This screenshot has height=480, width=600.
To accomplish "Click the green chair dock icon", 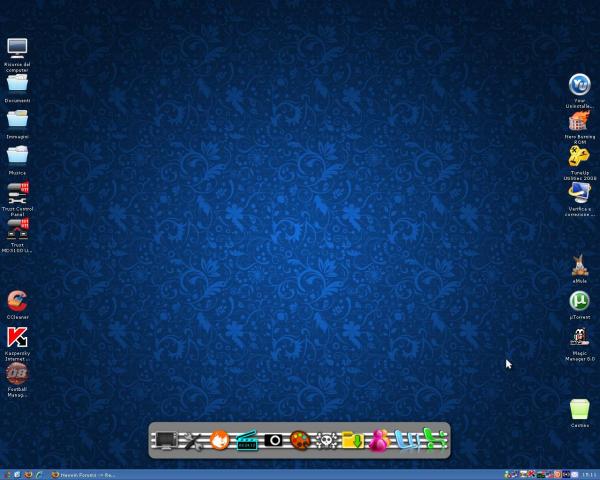I will [434, 439].
